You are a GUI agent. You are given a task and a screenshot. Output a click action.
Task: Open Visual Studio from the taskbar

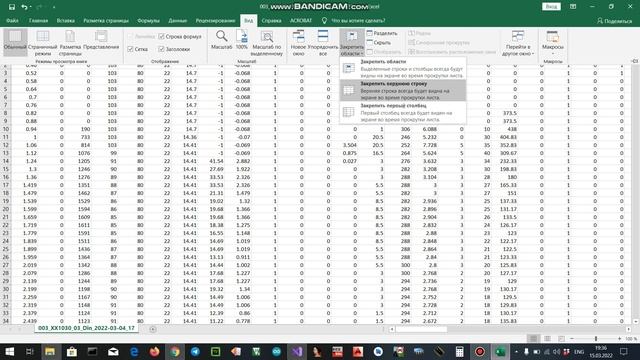point(297,351)
